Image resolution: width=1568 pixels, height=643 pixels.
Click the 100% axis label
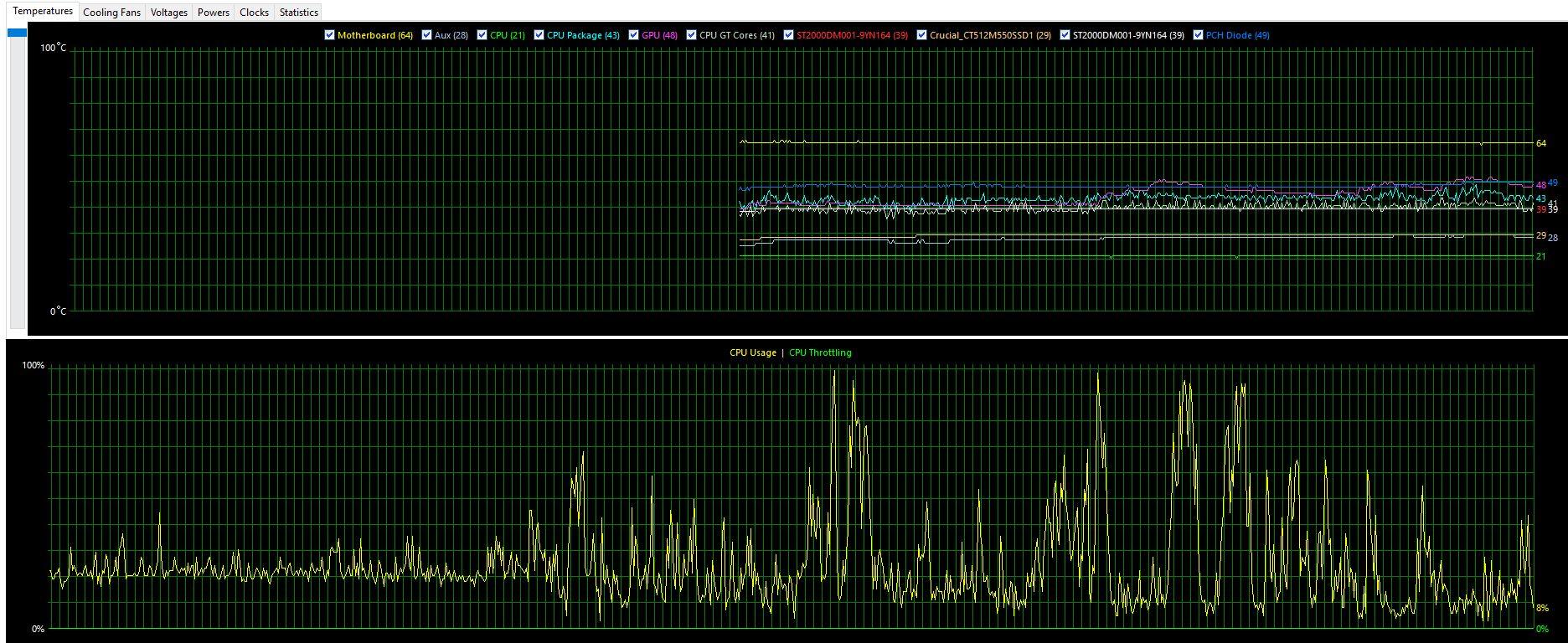point(34,366)
